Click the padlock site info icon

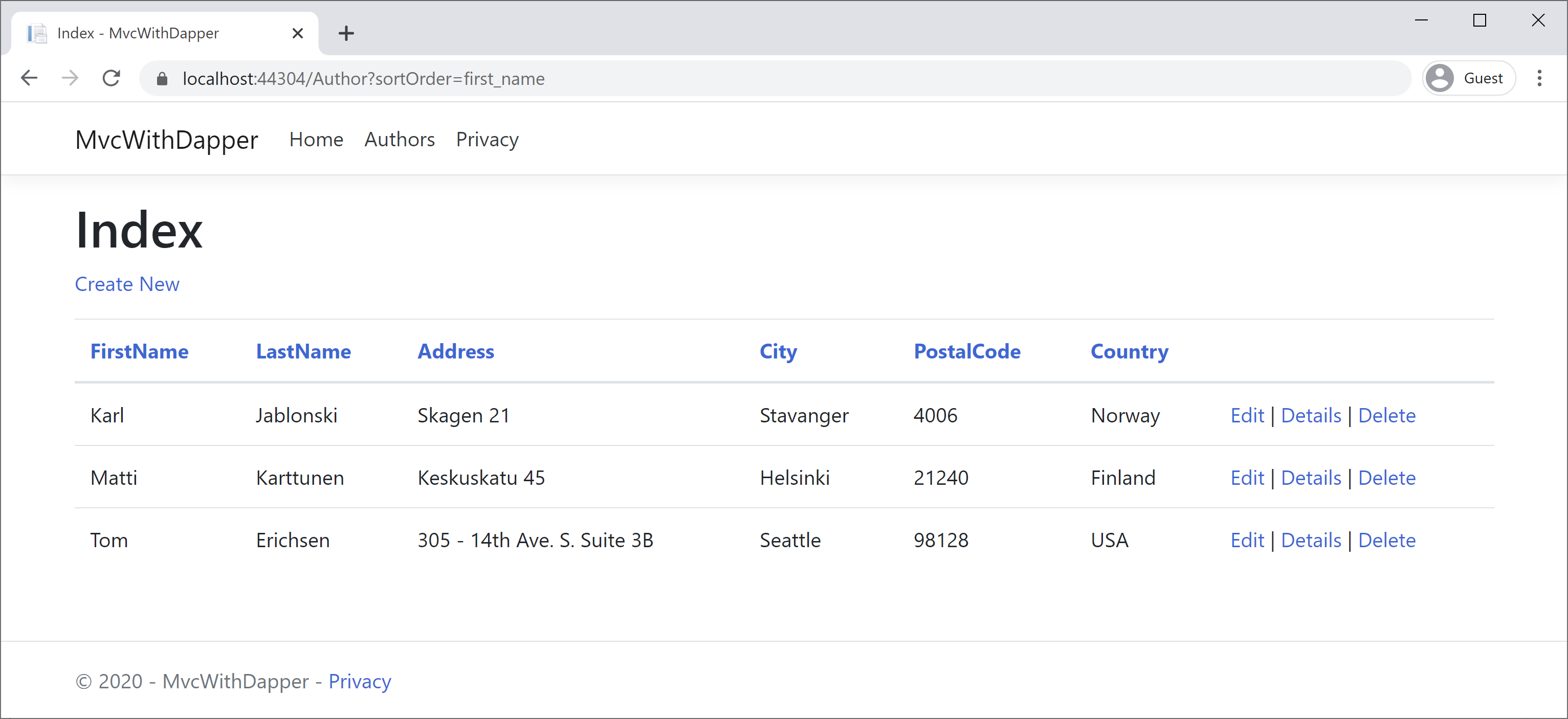click(x=162, y=78)
